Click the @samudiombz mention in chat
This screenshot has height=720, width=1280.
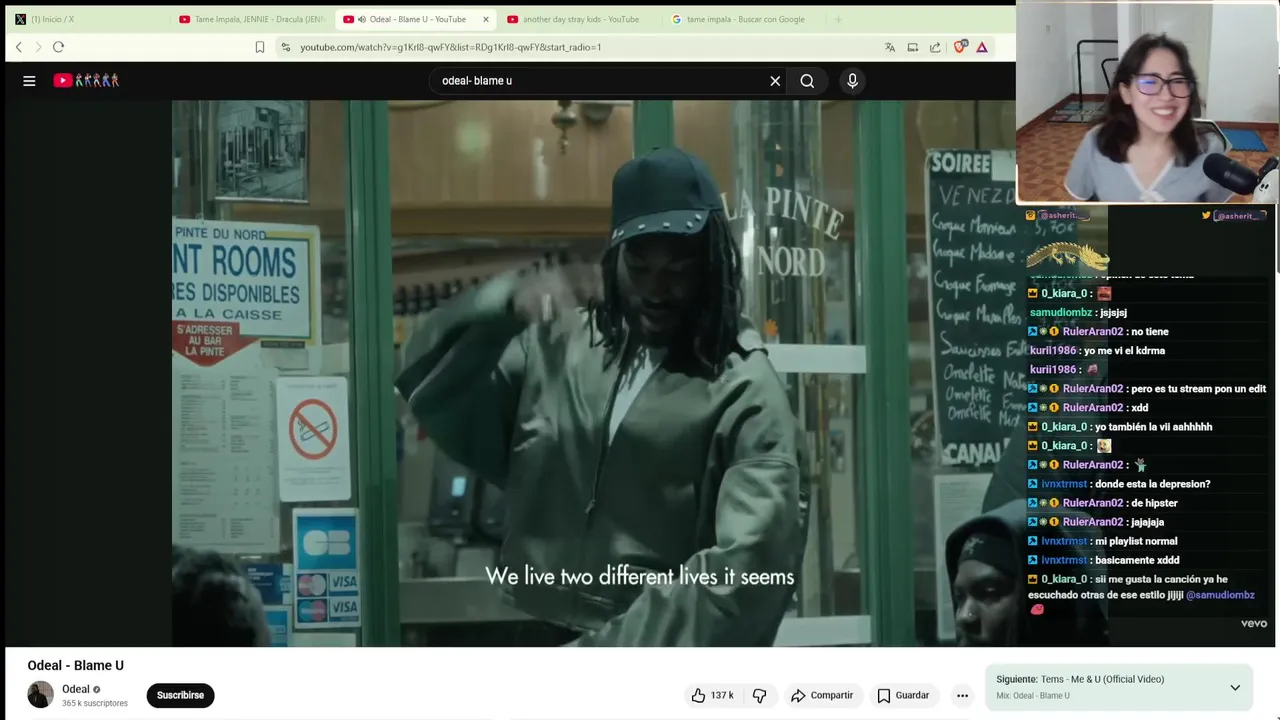[x=1220, y=595]
